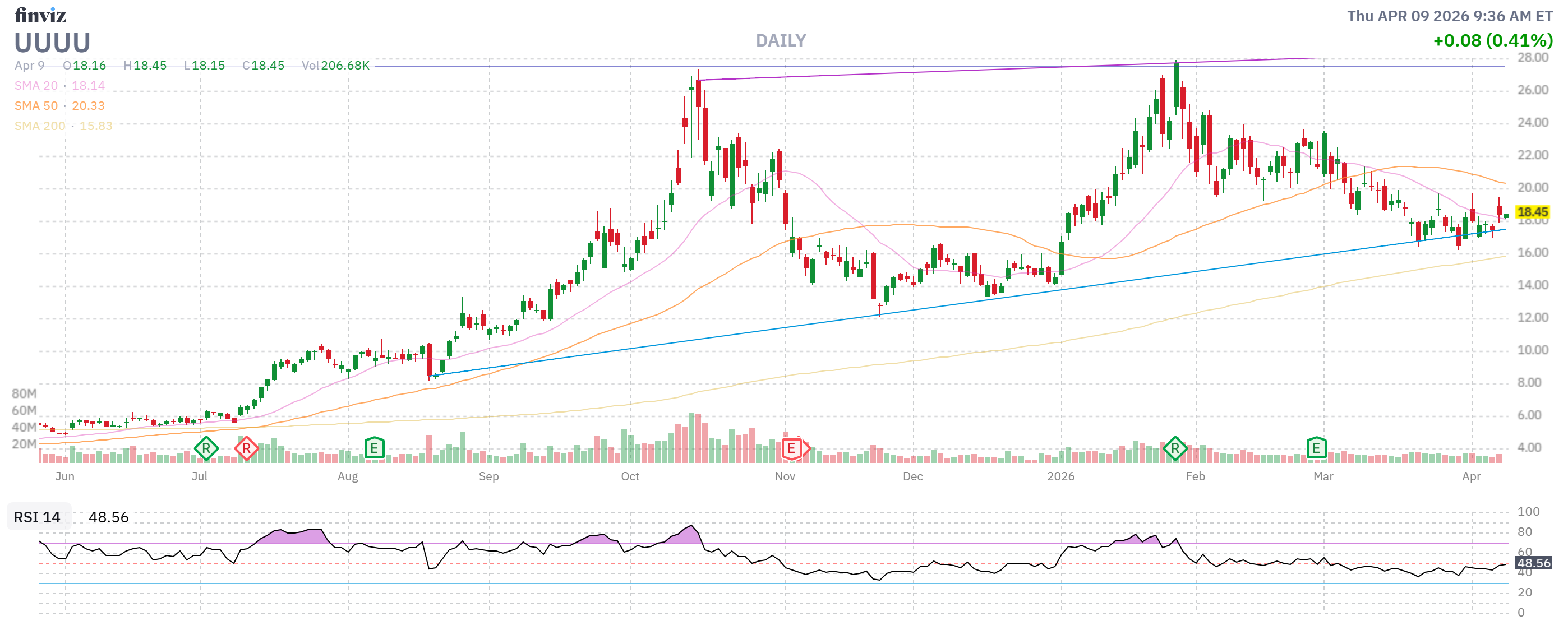Click the Vol 206.68K readout

click(335, 66)
